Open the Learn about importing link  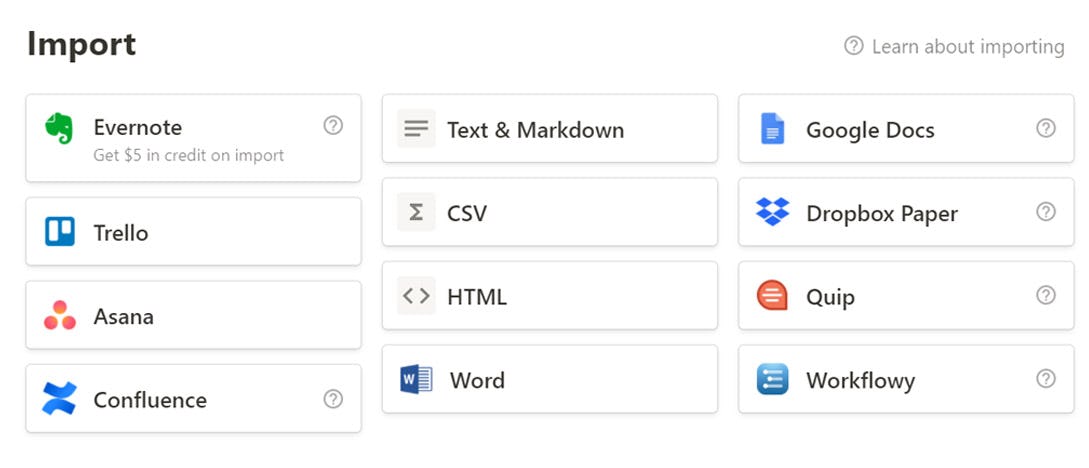coord(966,46)
